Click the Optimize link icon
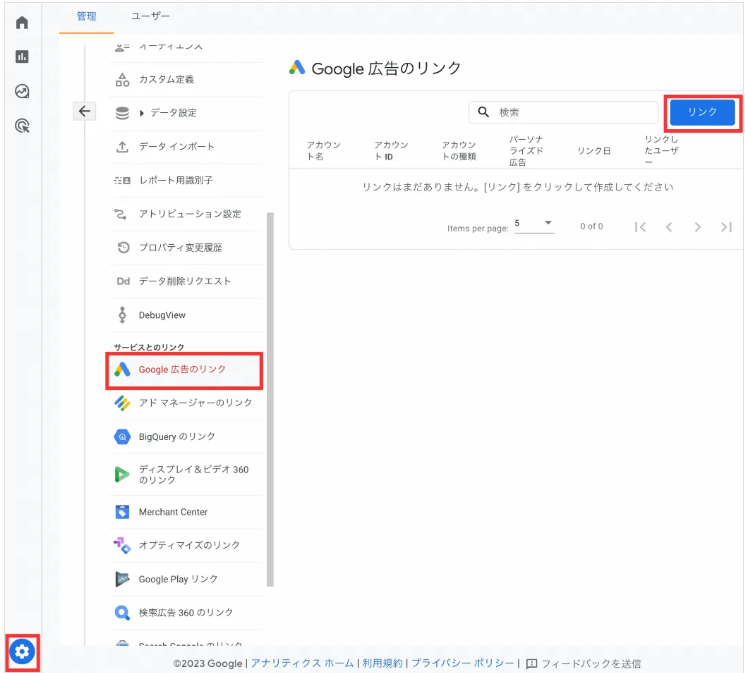 122,545
